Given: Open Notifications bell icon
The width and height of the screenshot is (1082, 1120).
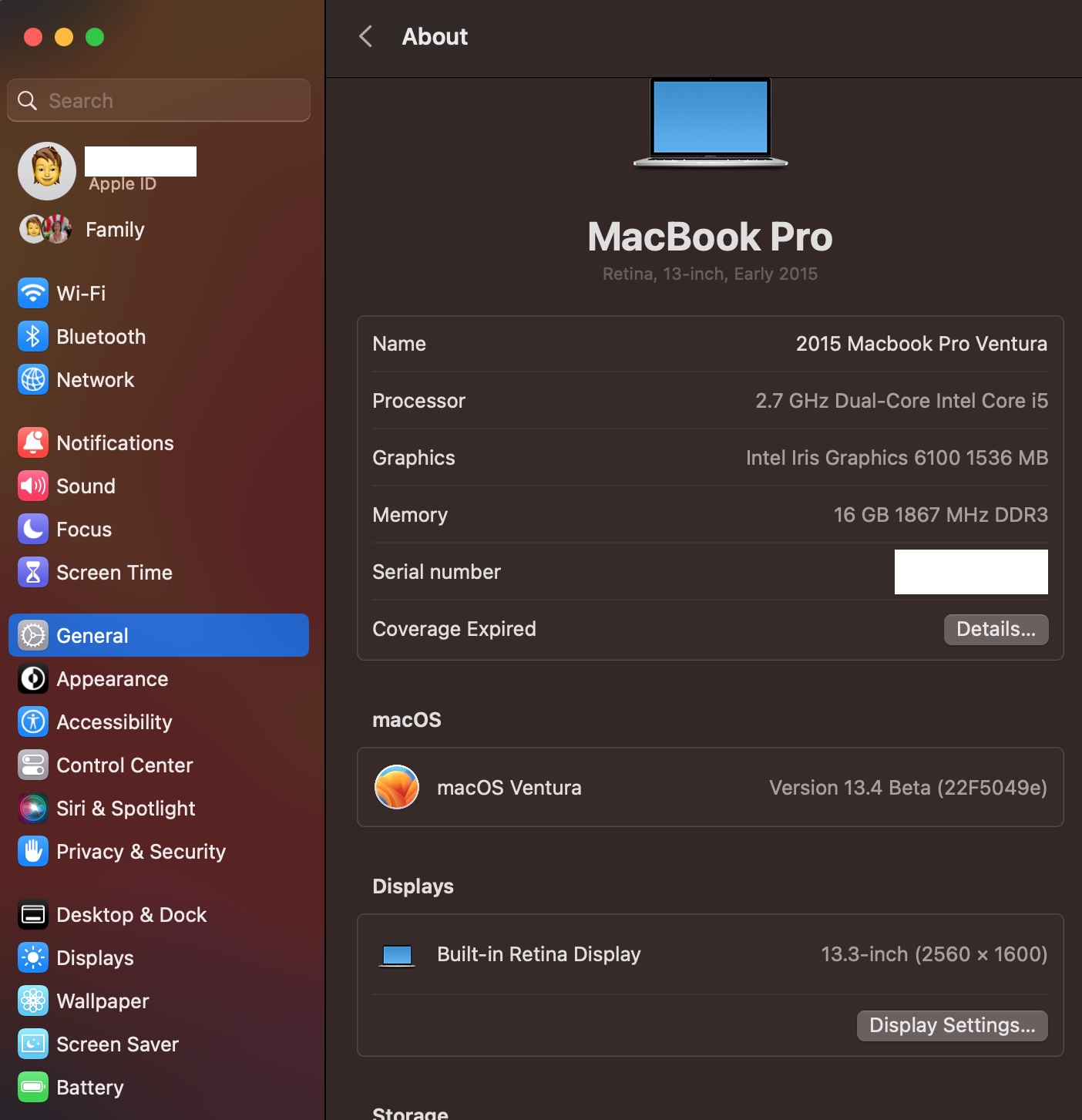Looking at the screenshot, I should (x=33, y=443).
